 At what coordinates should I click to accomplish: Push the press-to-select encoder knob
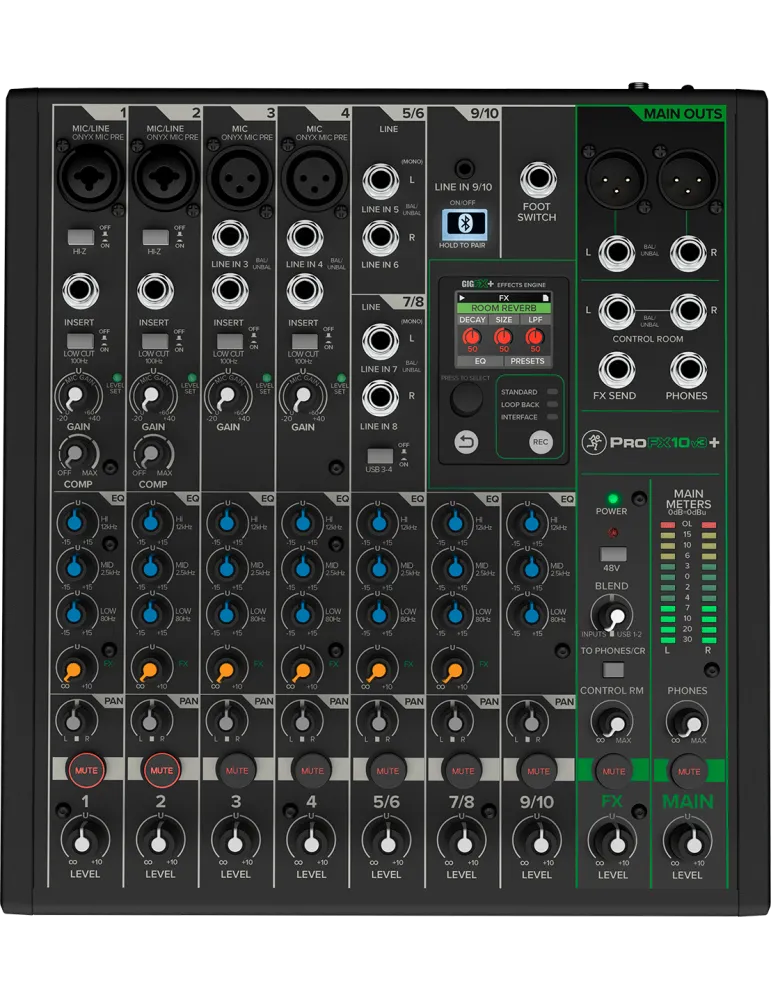click(x=467, y=400)
